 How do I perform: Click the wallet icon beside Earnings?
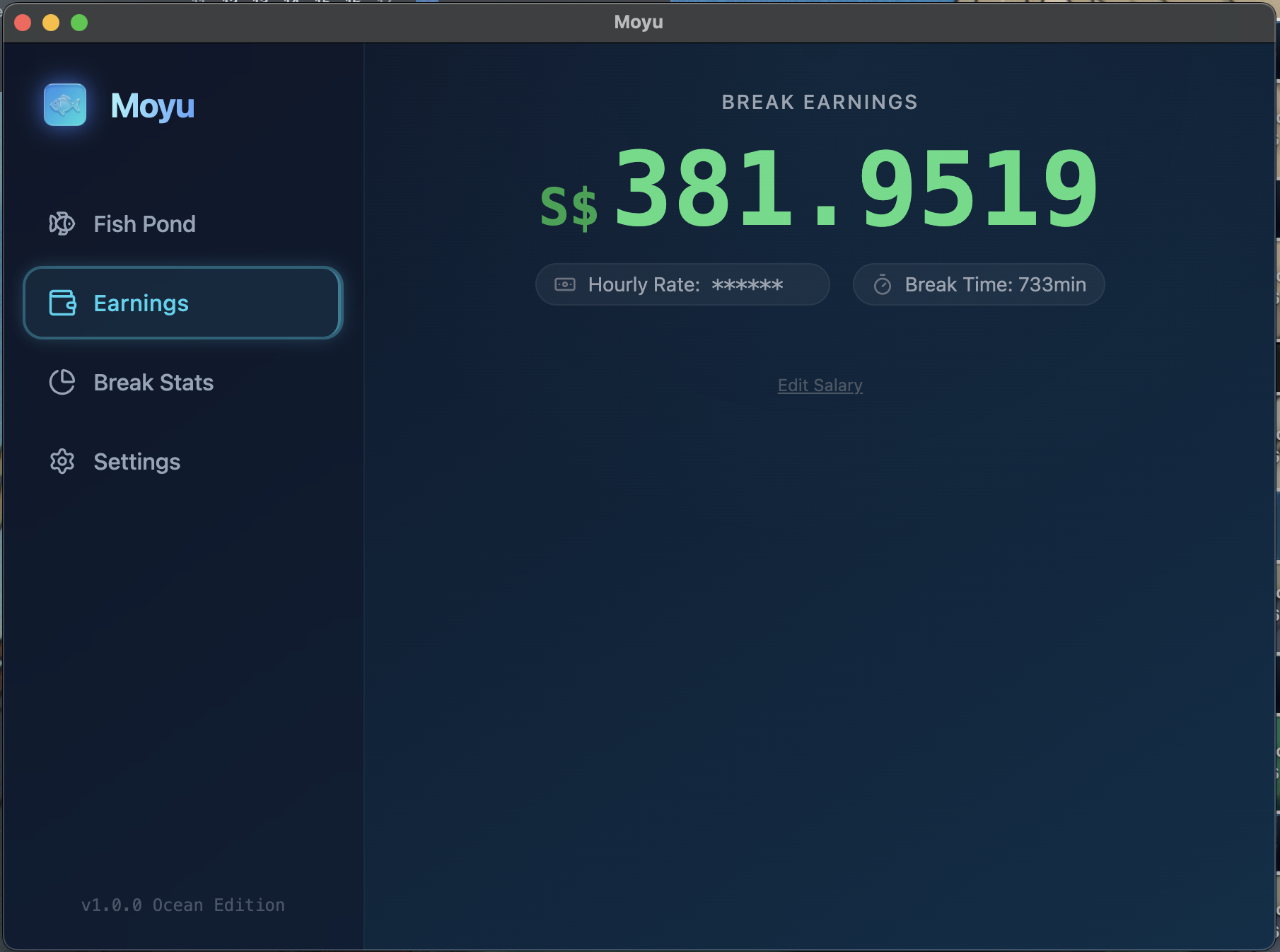[62, 303]
